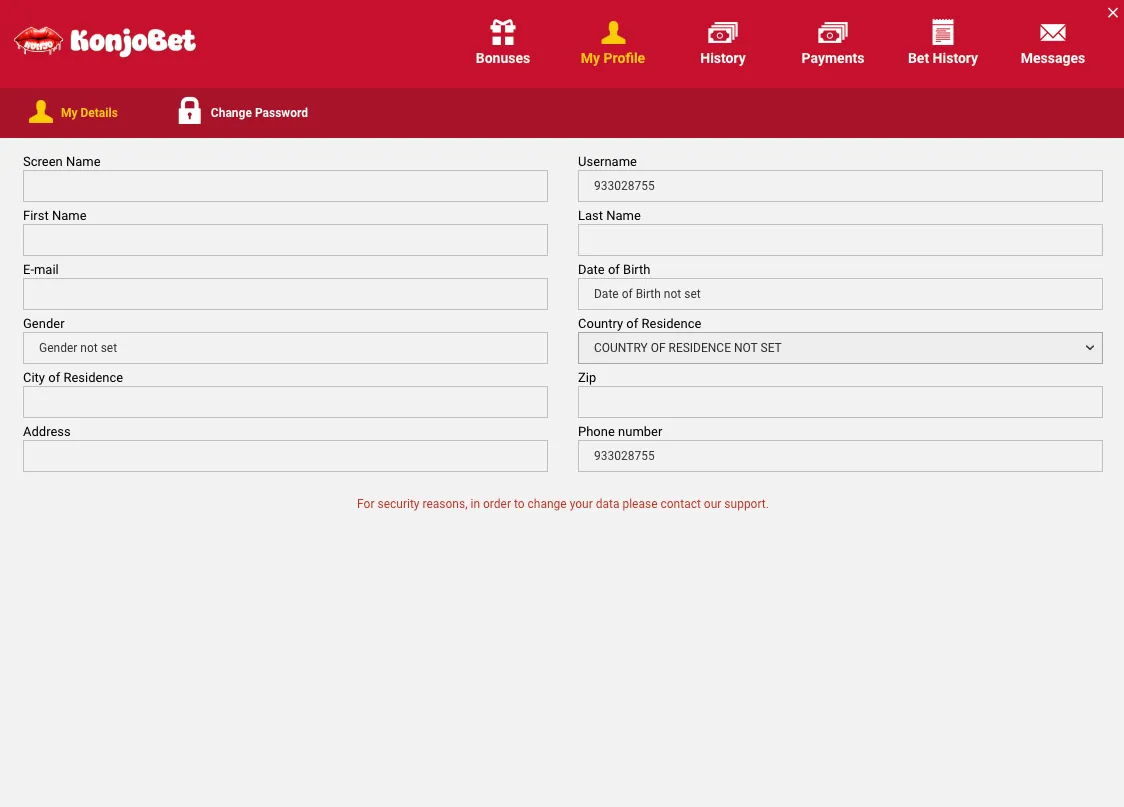
Task: Go to the History tab label
Action: point(723,58)
